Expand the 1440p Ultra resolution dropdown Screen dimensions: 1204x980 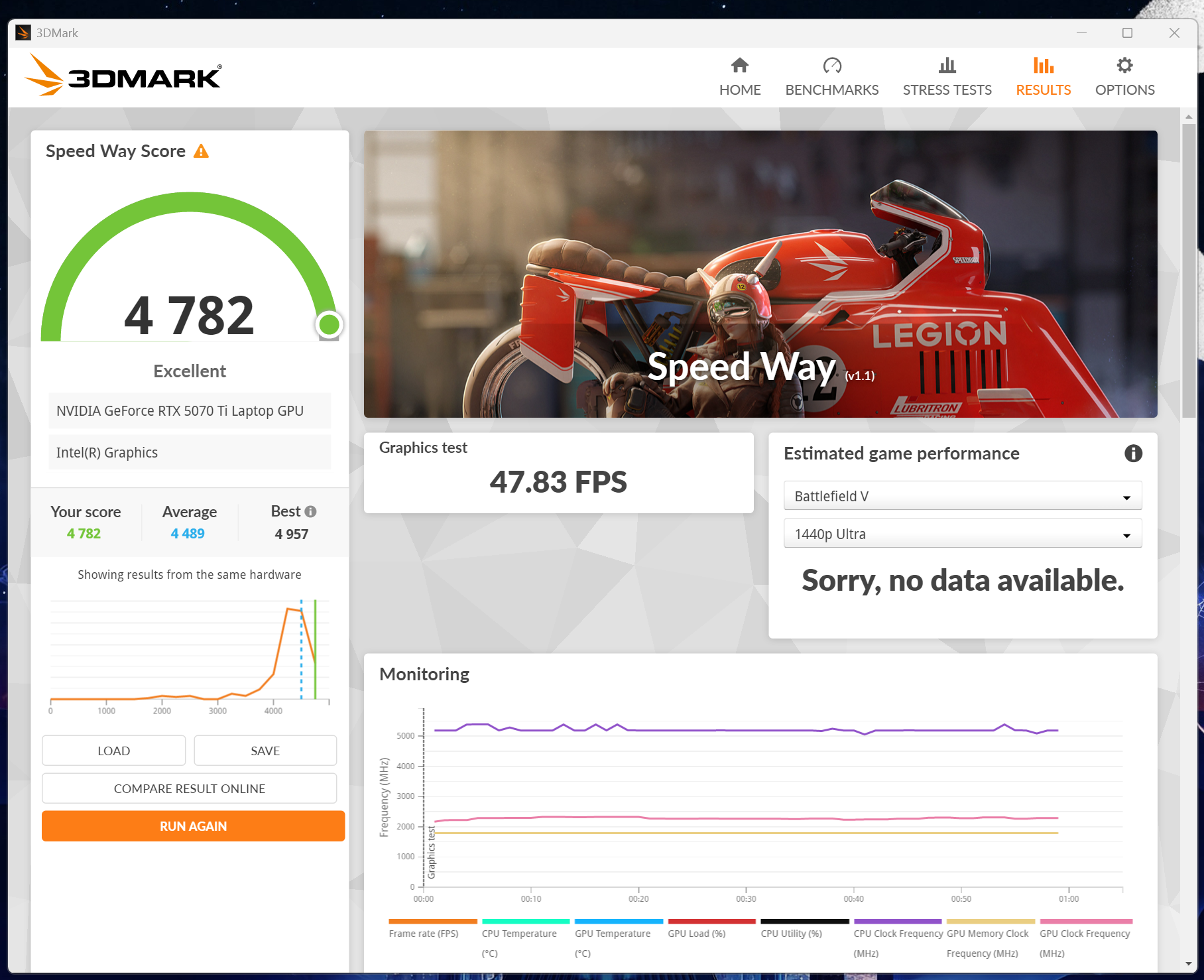pos(963,533)
